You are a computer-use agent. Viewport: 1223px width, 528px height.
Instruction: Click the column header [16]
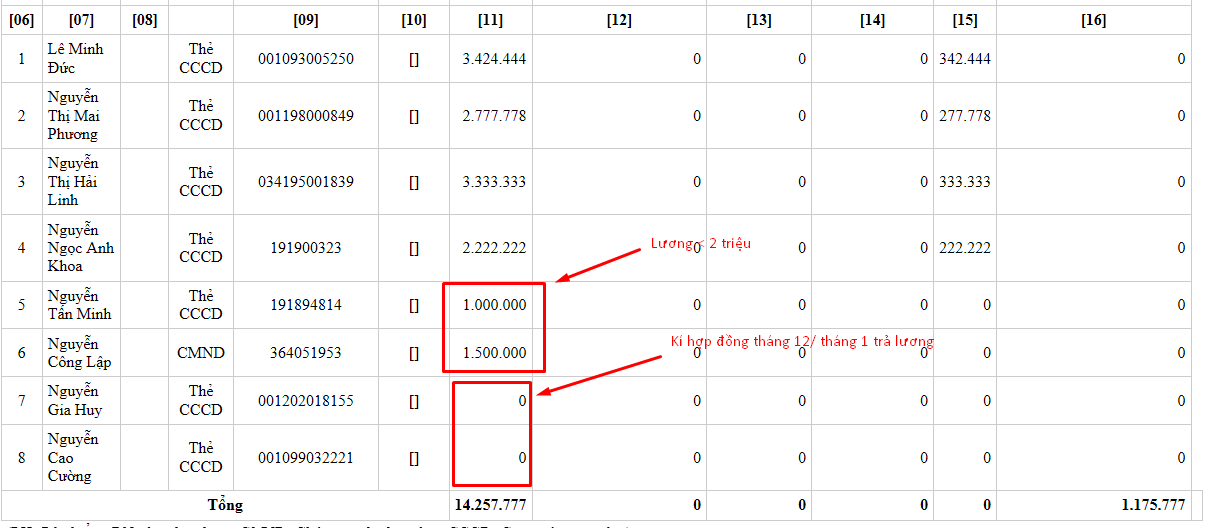click(x=1093, y=20)
